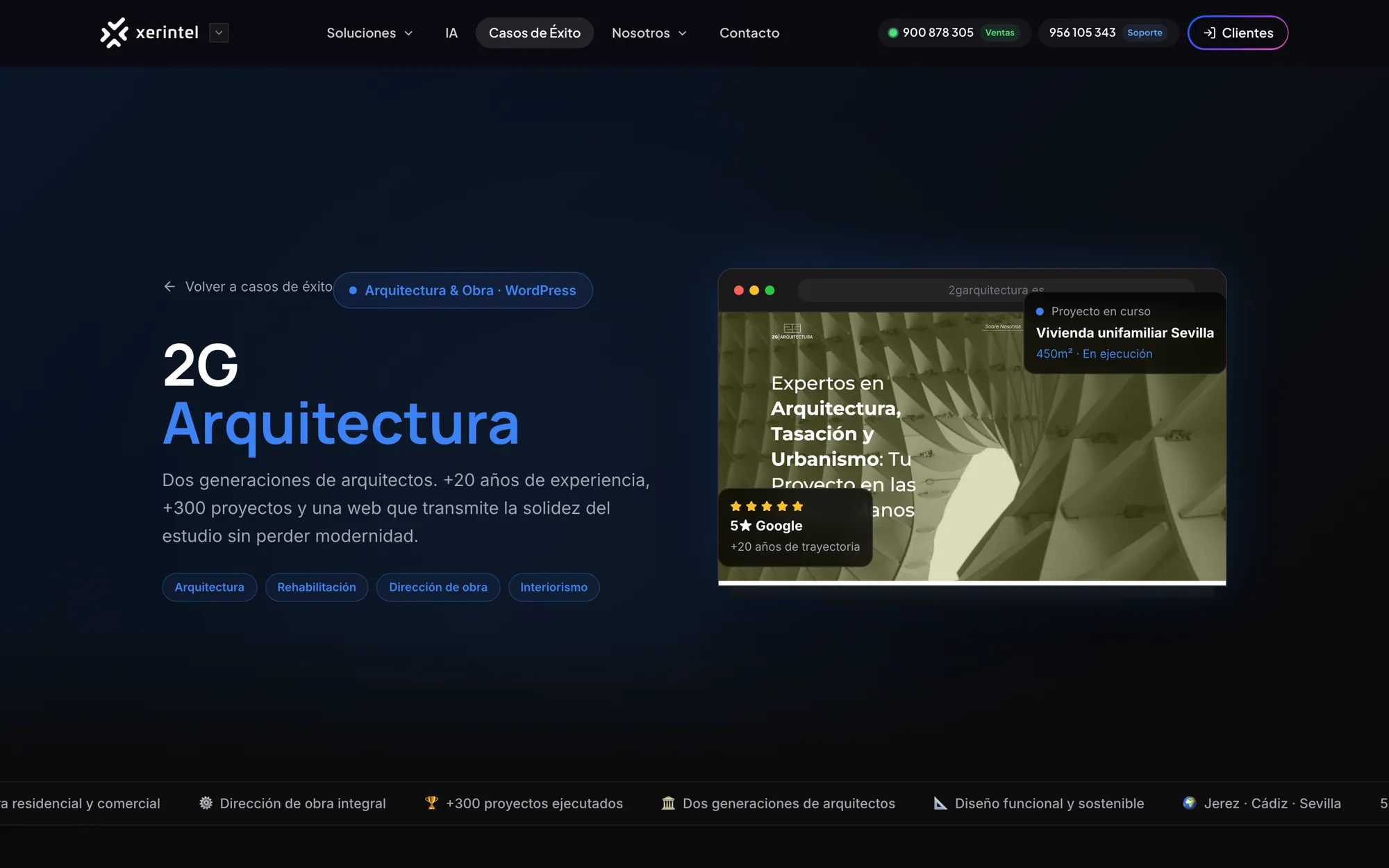
Task: Click the xerintel logo icon
Action: (114, 33)
